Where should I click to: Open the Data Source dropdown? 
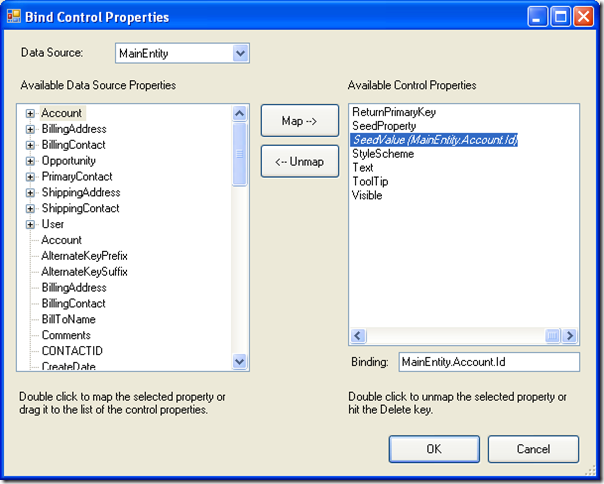240,53
